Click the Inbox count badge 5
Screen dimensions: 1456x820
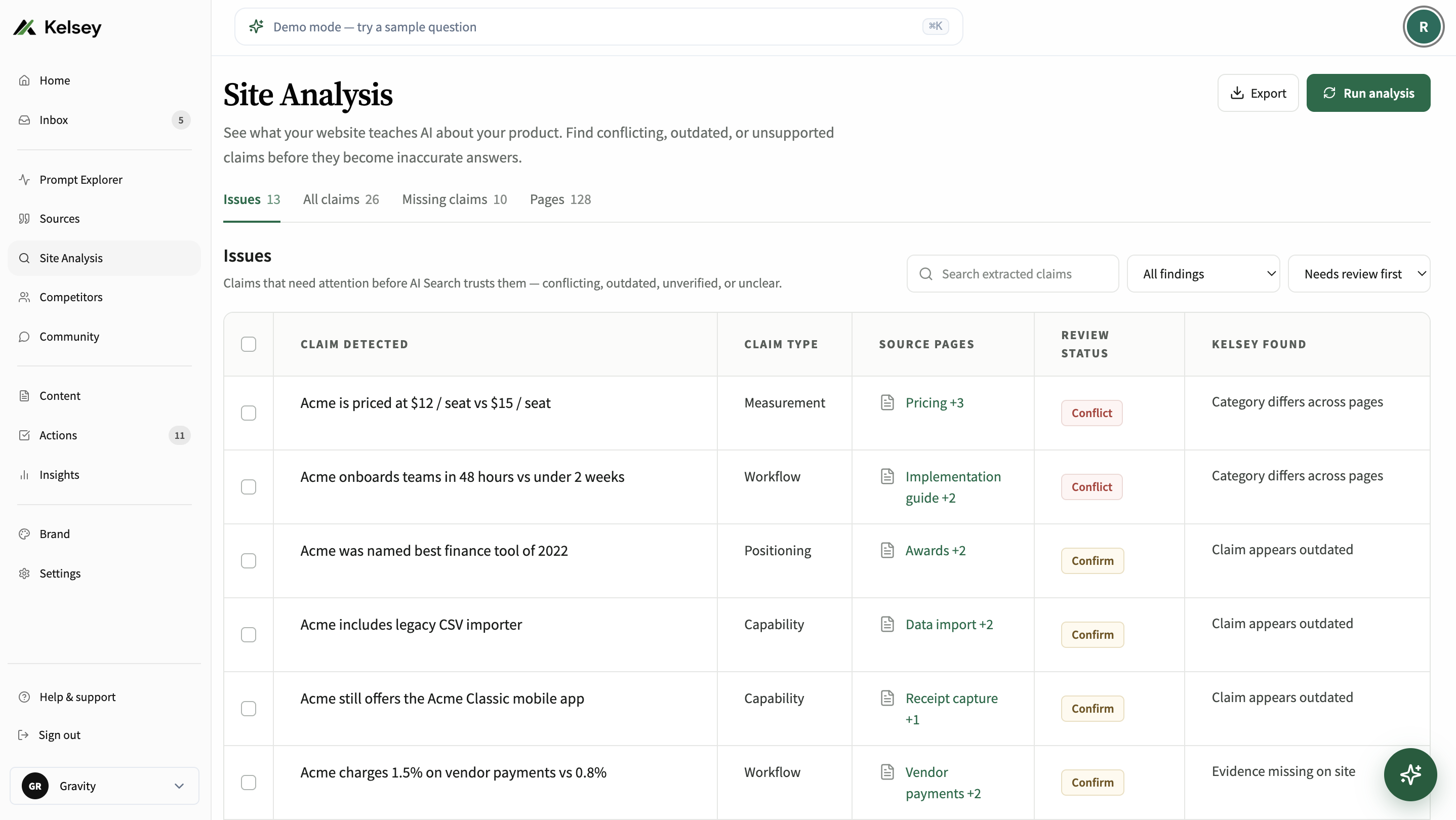[181, 120]
